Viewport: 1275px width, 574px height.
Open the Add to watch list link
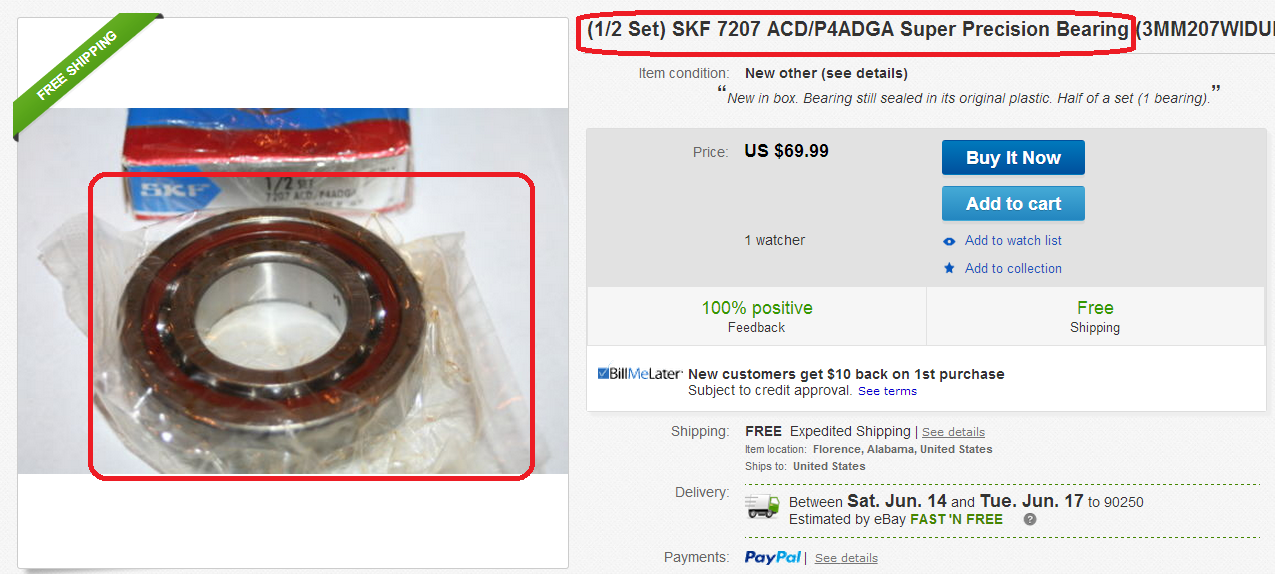pos(1013,241)
